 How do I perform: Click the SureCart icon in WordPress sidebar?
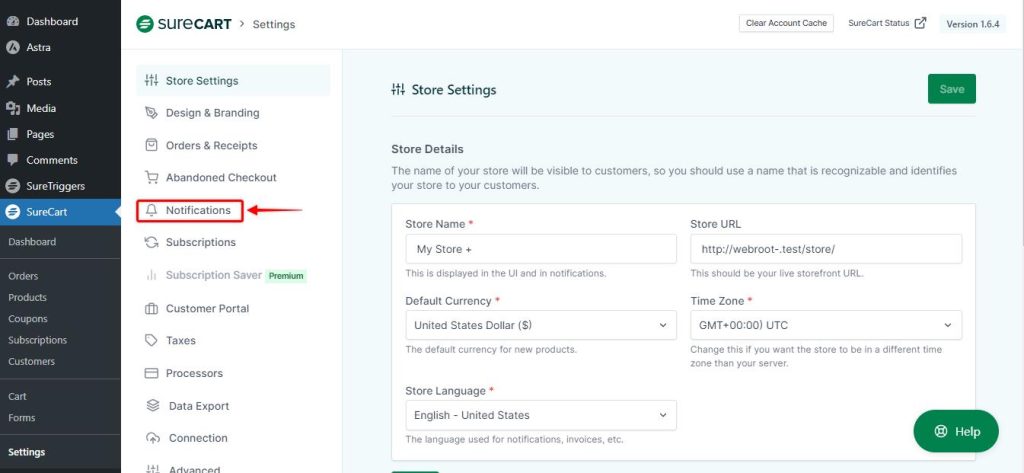(12, 212)
